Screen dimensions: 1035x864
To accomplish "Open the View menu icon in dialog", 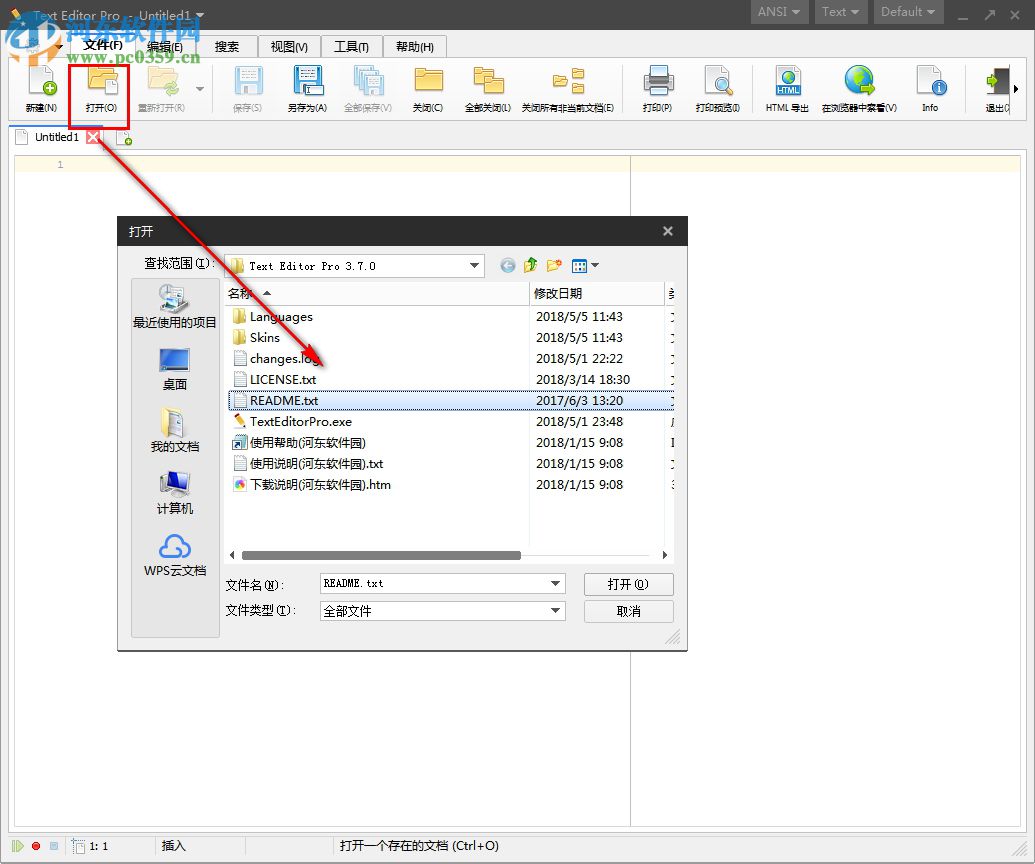I will [585, 265].
